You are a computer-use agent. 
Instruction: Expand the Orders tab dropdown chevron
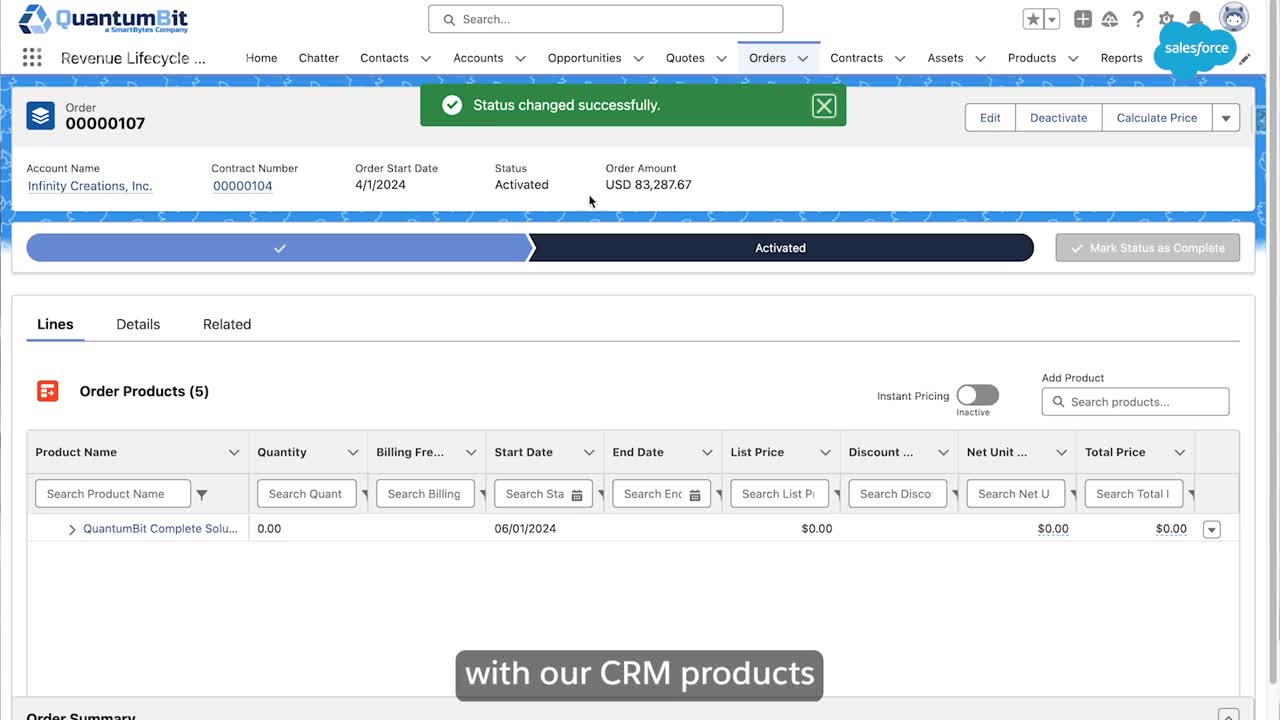point(803,59)
